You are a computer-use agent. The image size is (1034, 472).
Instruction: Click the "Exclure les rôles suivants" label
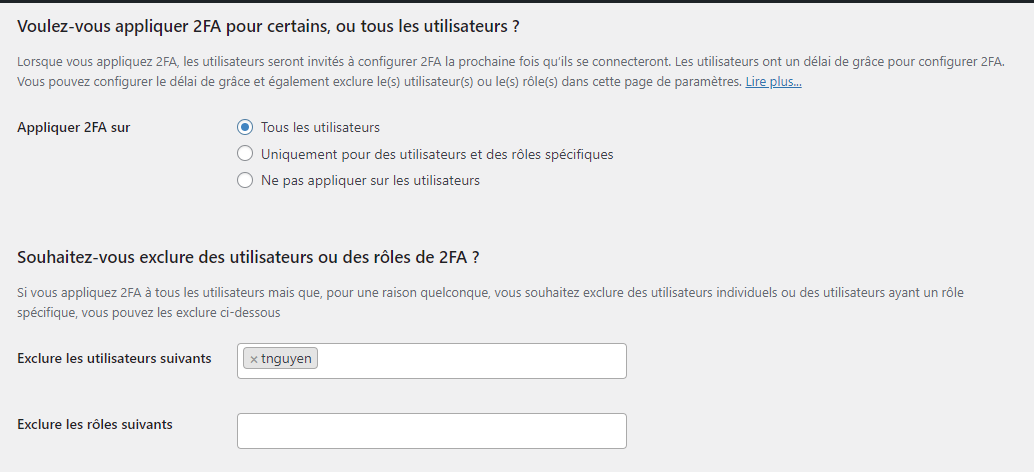point(95,424)
